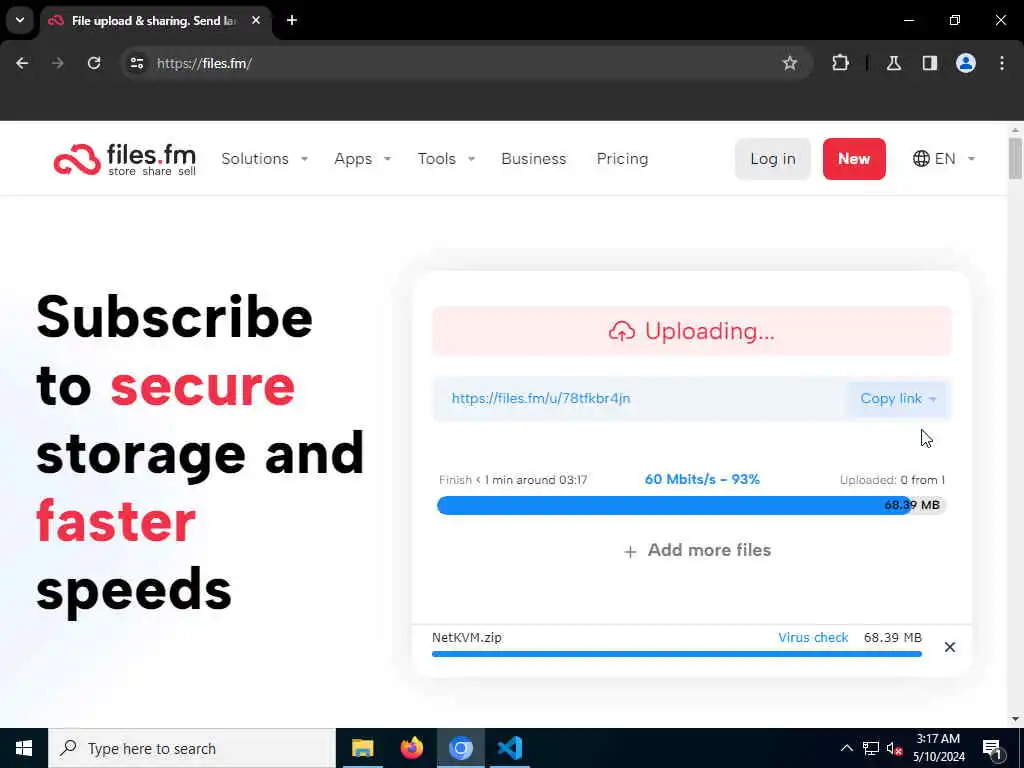Click the NetKVM.zip file name
This screenshot has height=768, width=1024.
(x=466, y=637)
